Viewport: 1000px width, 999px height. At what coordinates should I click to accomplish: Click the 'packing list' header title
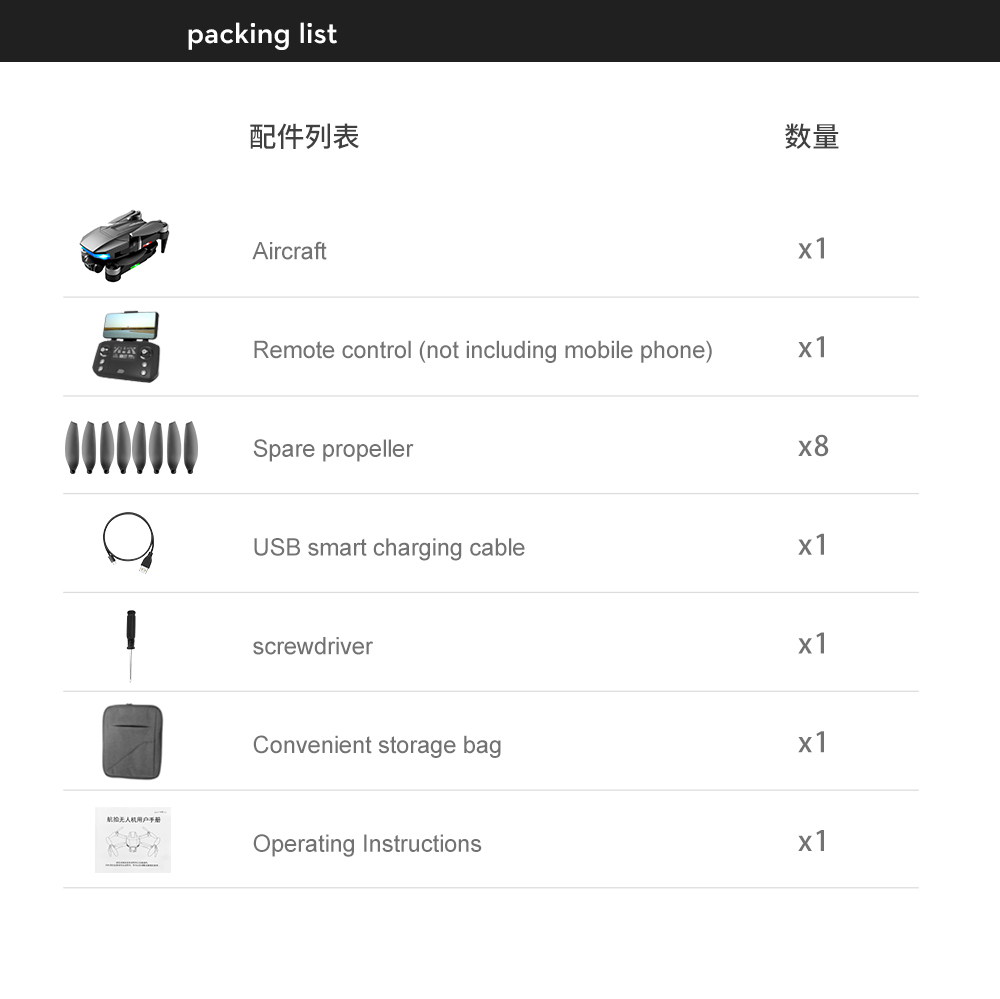point(262,34)
